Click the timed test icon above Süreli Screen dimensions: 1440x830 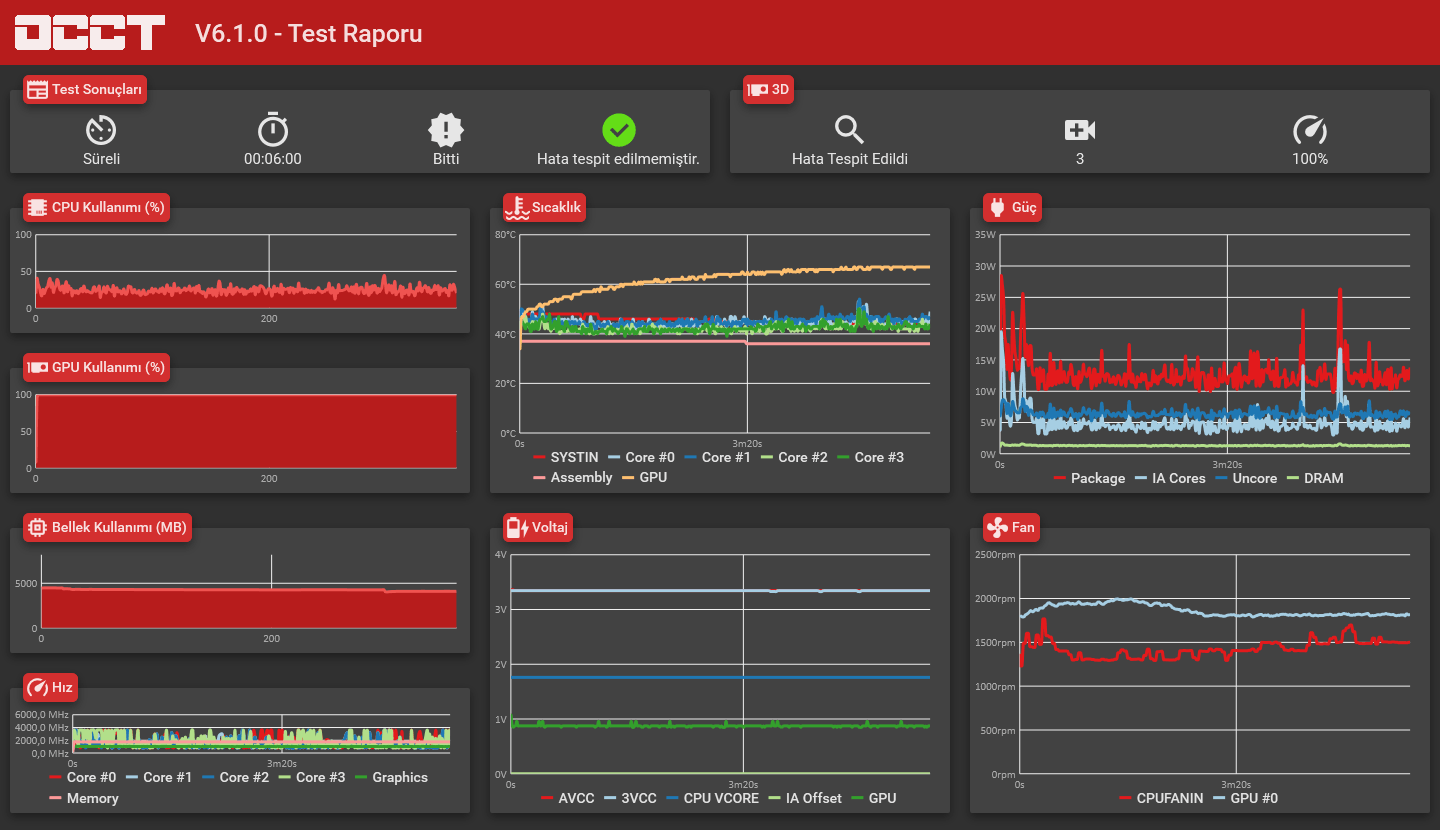tap(101, 130)
